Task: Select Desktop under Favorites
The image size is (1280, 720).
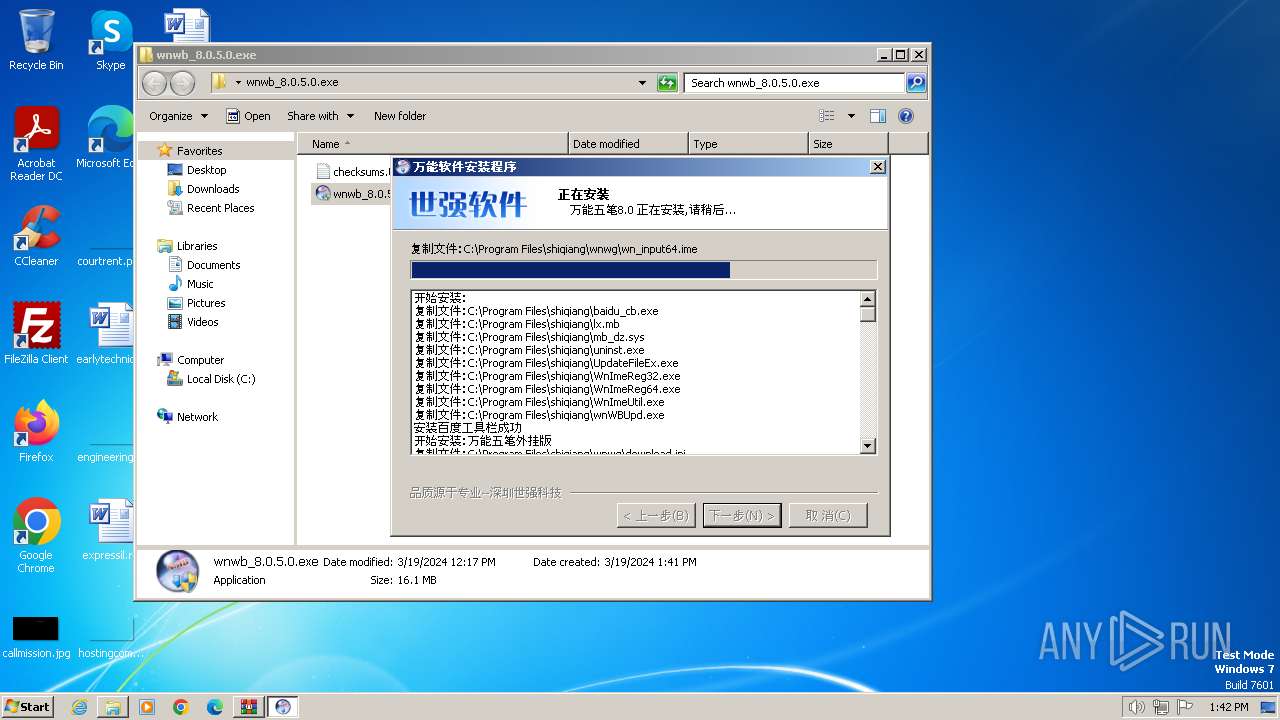Action: pyautogui.click(x=196, y=170)
